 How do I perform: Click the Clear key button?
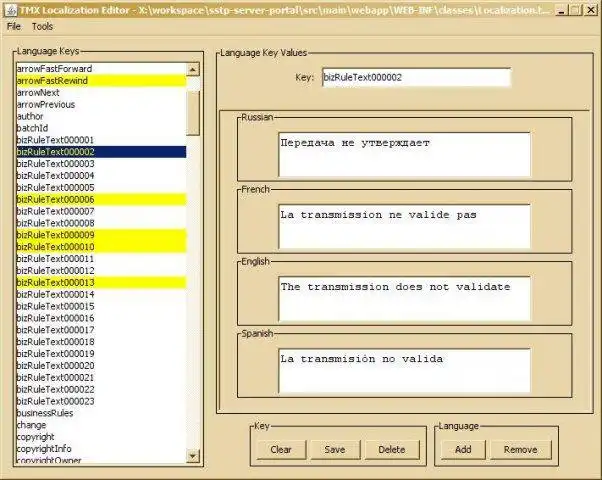pyautogui.click(x=281, y=450)
